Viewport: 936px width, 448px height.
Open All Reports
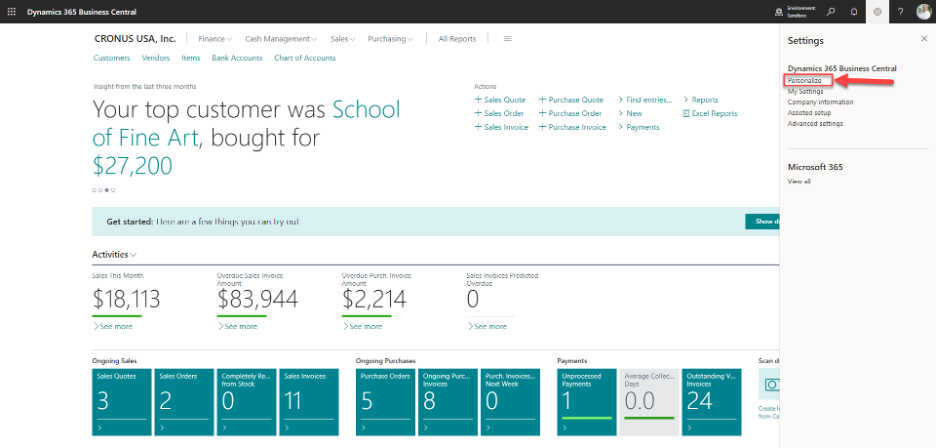[457, 39]
